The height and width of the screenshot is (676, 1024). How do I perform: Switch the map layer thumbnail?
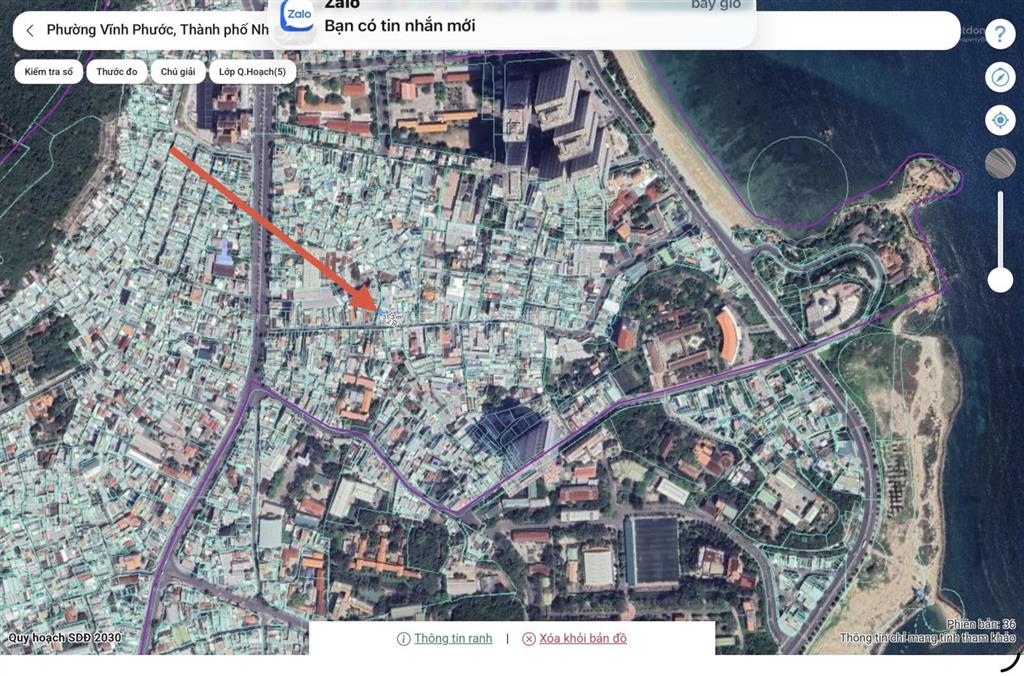pyautogui.click(x=1000, y=163)
